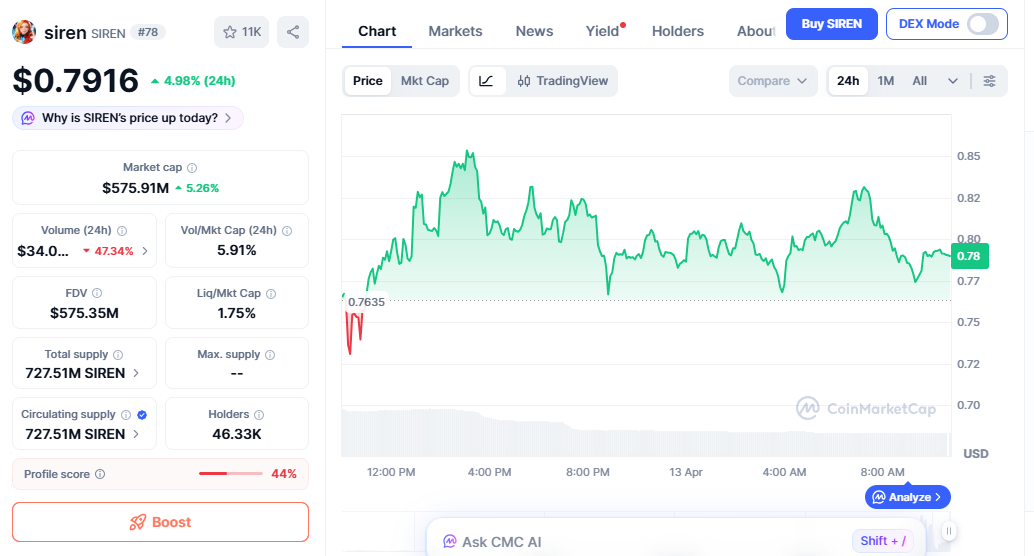Click the Profile score info icon
The width and height of the screenshot is (1034, 556).
coord(100,474)
